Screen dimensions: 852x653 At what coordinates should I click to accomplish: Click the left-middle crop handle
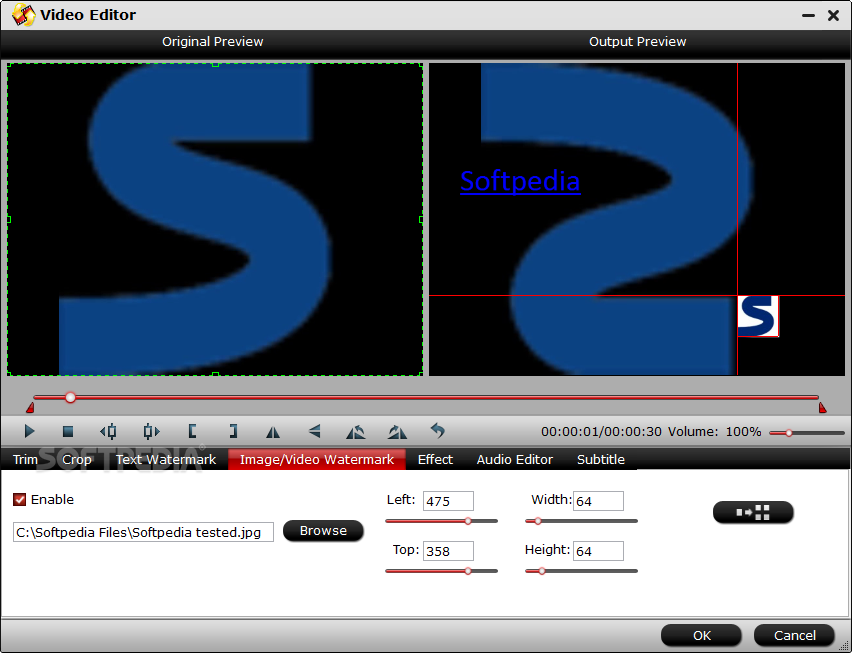click(x=9, y=219)
